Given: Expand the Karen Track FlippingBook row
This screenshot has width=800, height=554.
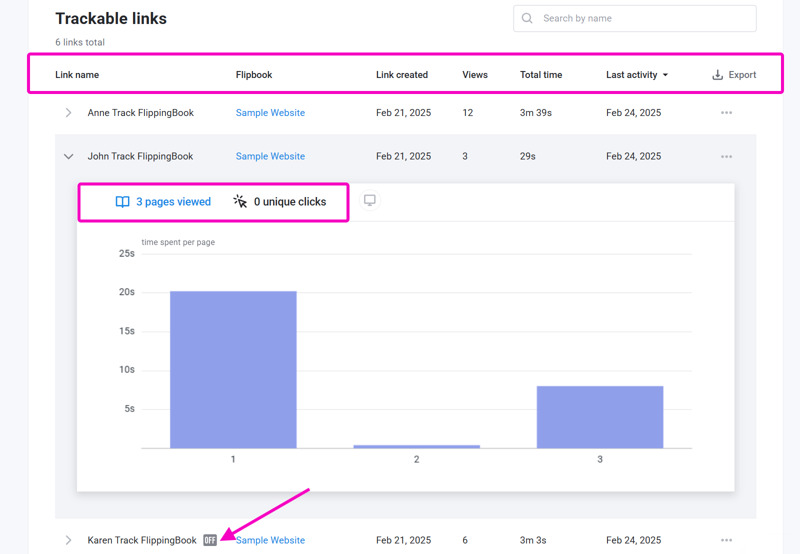Looking at the screenshot, I should pyautogui.click(x=68, y=540).
